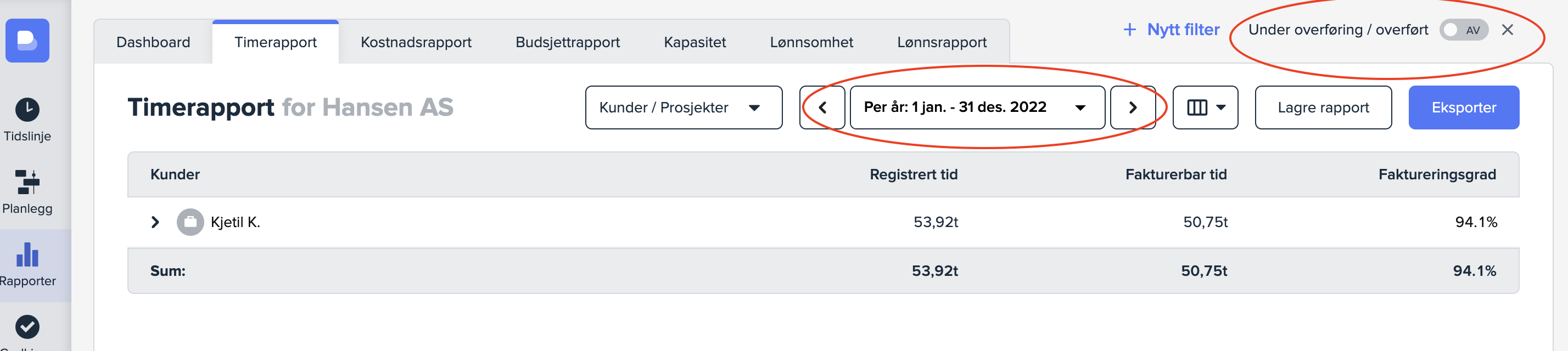Click the Eksporter button

pyautogui.click(x=1463, y=107)
